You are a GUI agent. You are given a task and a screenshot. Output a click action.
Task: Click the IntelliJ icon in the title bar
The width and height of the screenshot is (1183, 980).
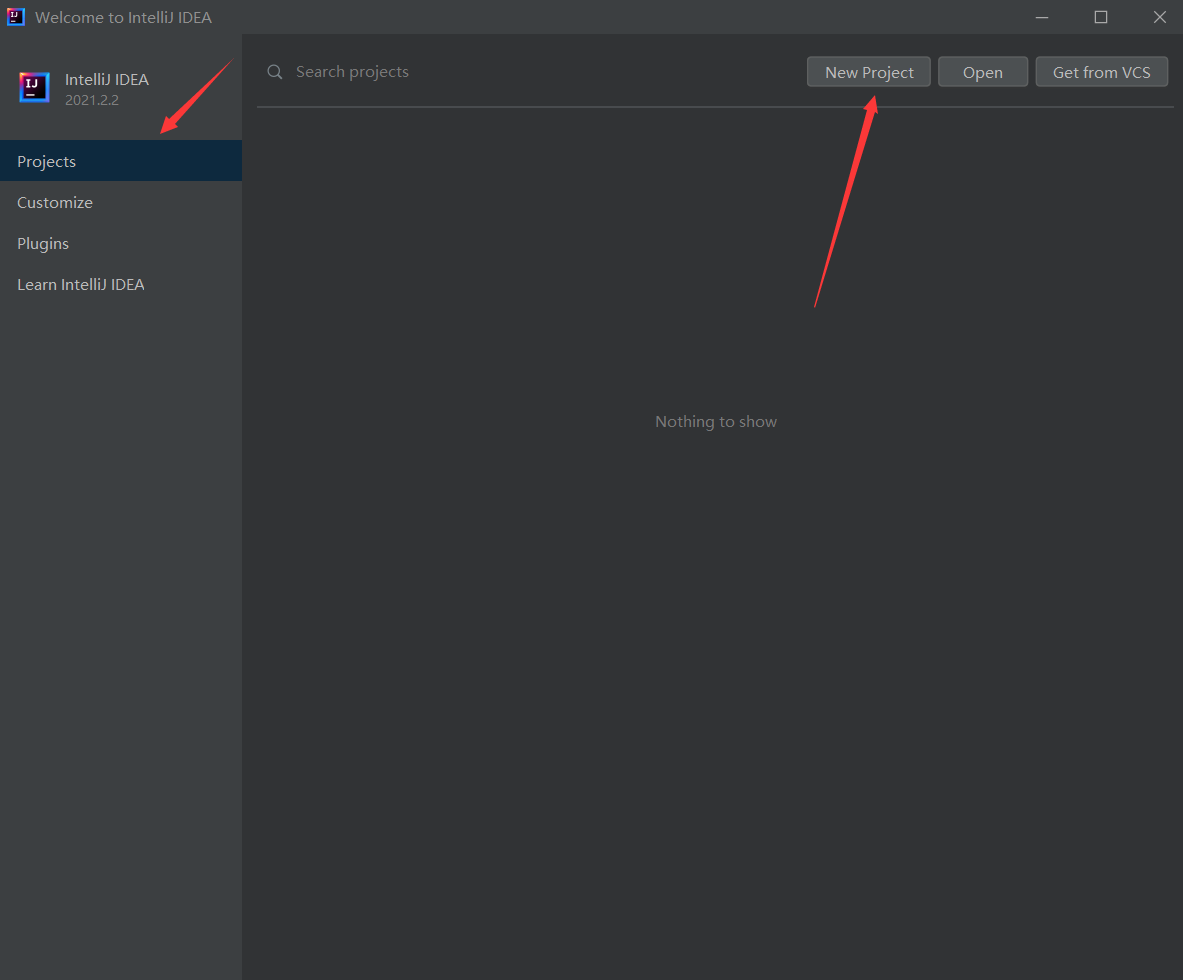(16, 17)
